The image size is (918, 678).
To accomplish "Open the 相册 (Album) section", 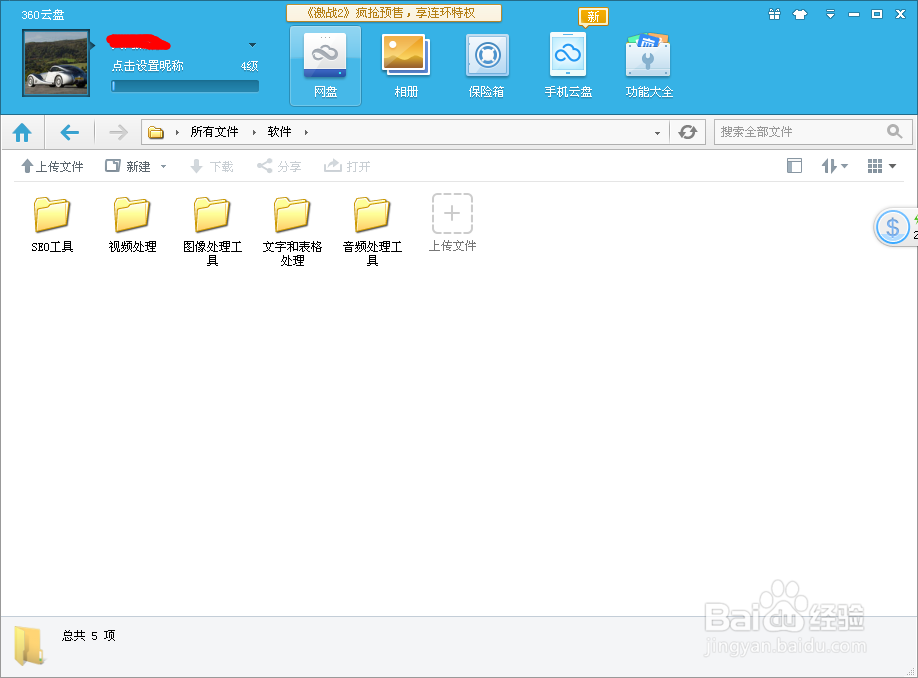I will pos(405,63).
